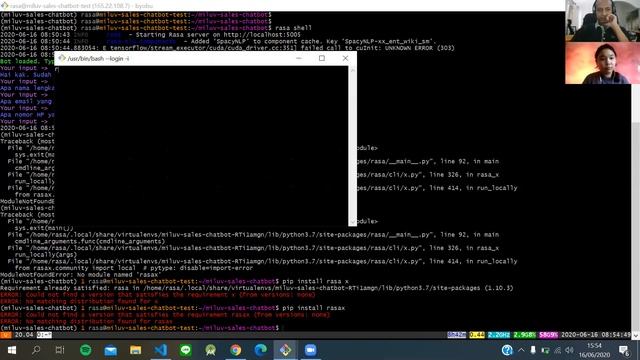Click the byobu load average indicator
The image size is (640, 360).
point(476,335)
